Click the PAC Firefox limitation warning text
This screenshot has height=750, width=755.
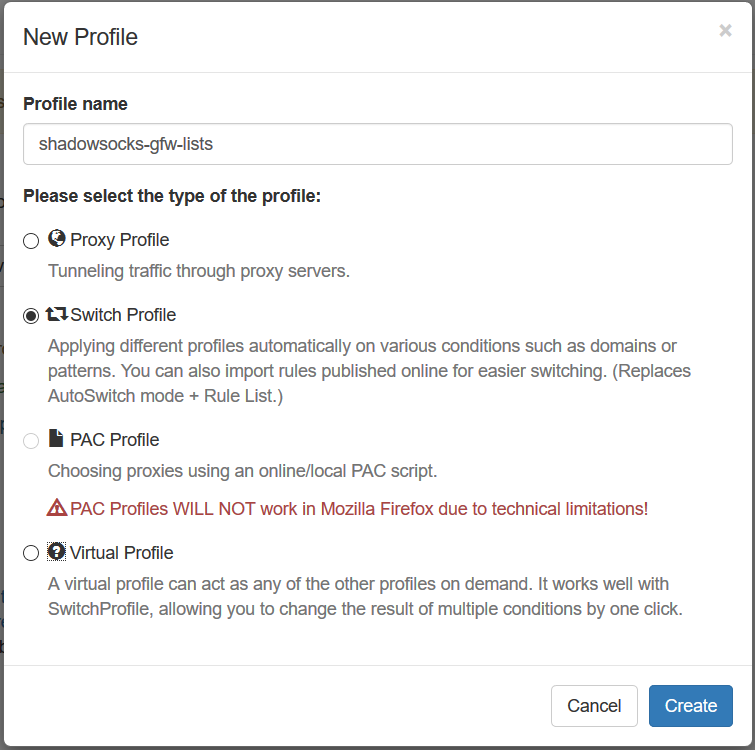(359, 509)
